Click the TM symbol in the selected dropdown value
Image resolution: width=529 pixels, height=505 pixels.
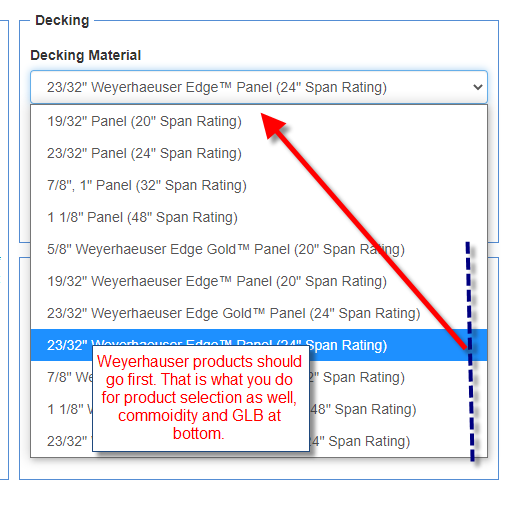coord(226,85)
